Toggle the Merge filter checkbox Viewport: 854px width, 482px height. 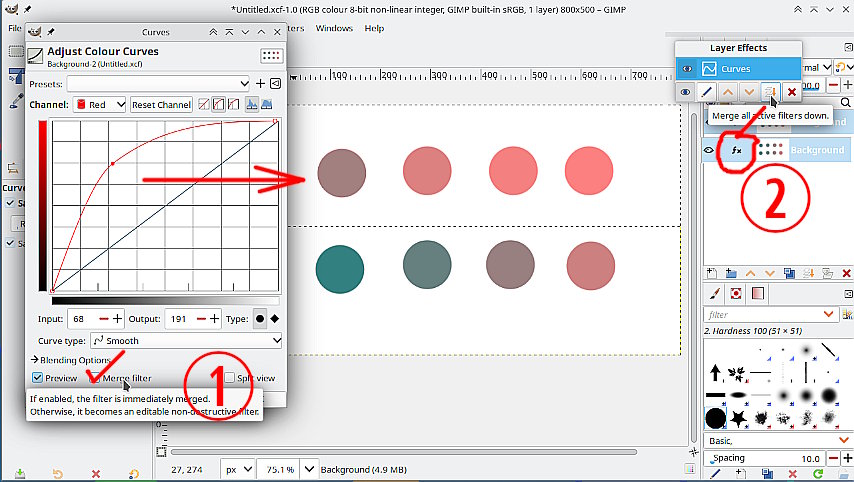(94, 377)
